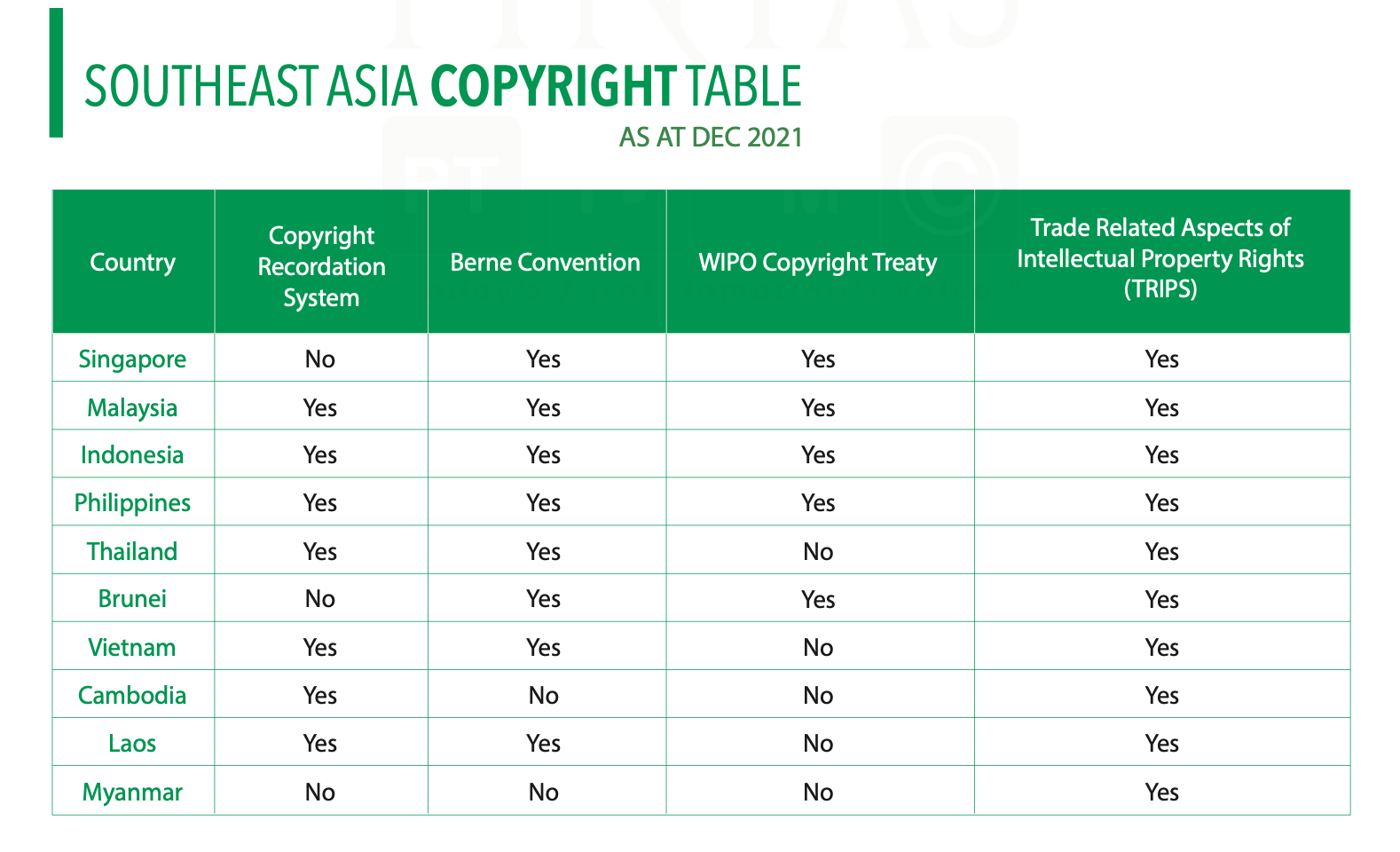Image resolution: width=1400 pixels, height=852 pixels.
Task: Click the Southeast Asia Copyright Table title
Action: click(443, 86)
